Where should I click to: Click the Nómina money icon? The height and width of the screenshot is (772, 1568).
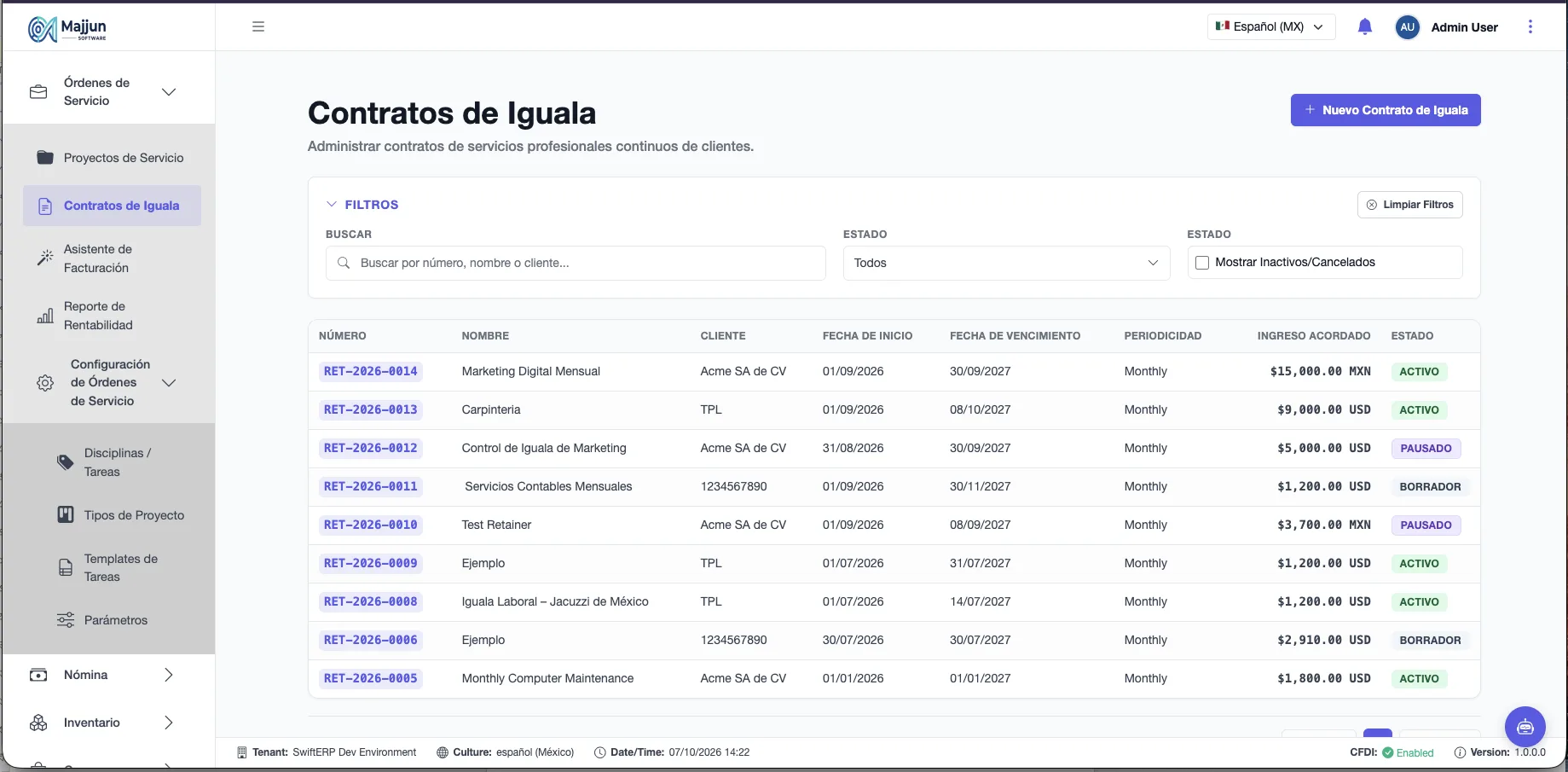[x=38, y=675]
